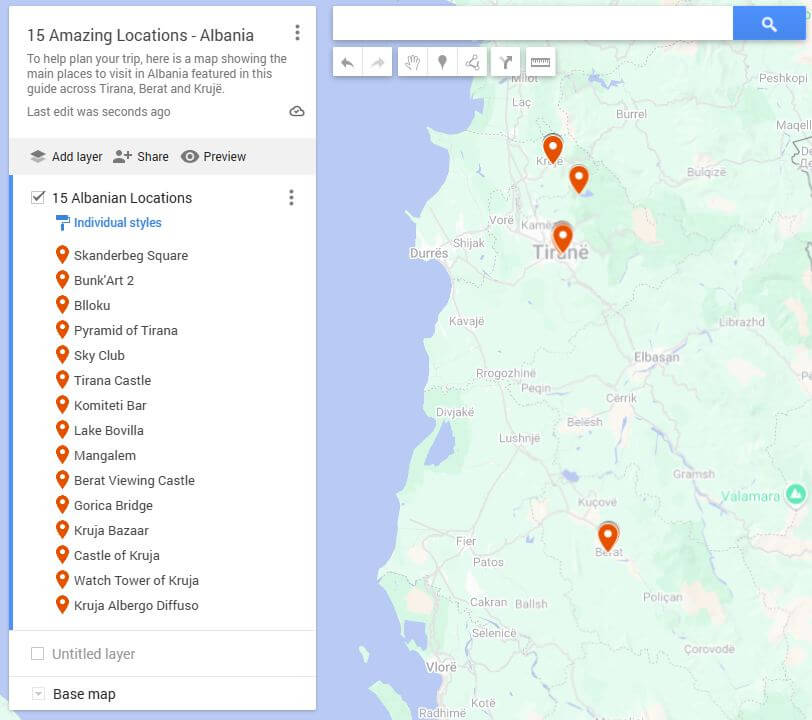Select the draw a line tool
Viewport: 812px width, 720px height.
tap(472, 62)
